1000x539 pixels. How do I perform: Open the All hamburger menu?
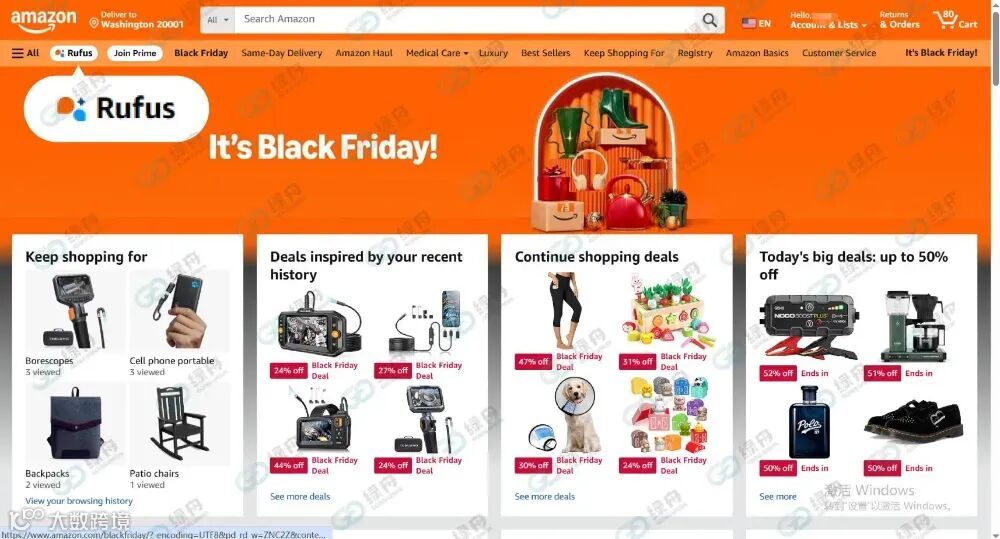pos(26,53)
